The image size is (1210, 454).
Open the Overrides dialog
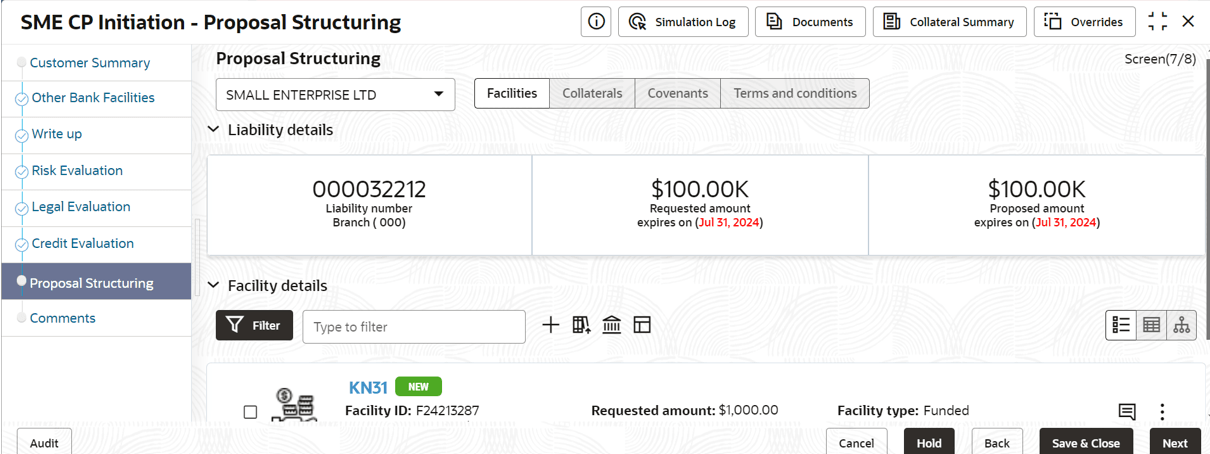1084,21
